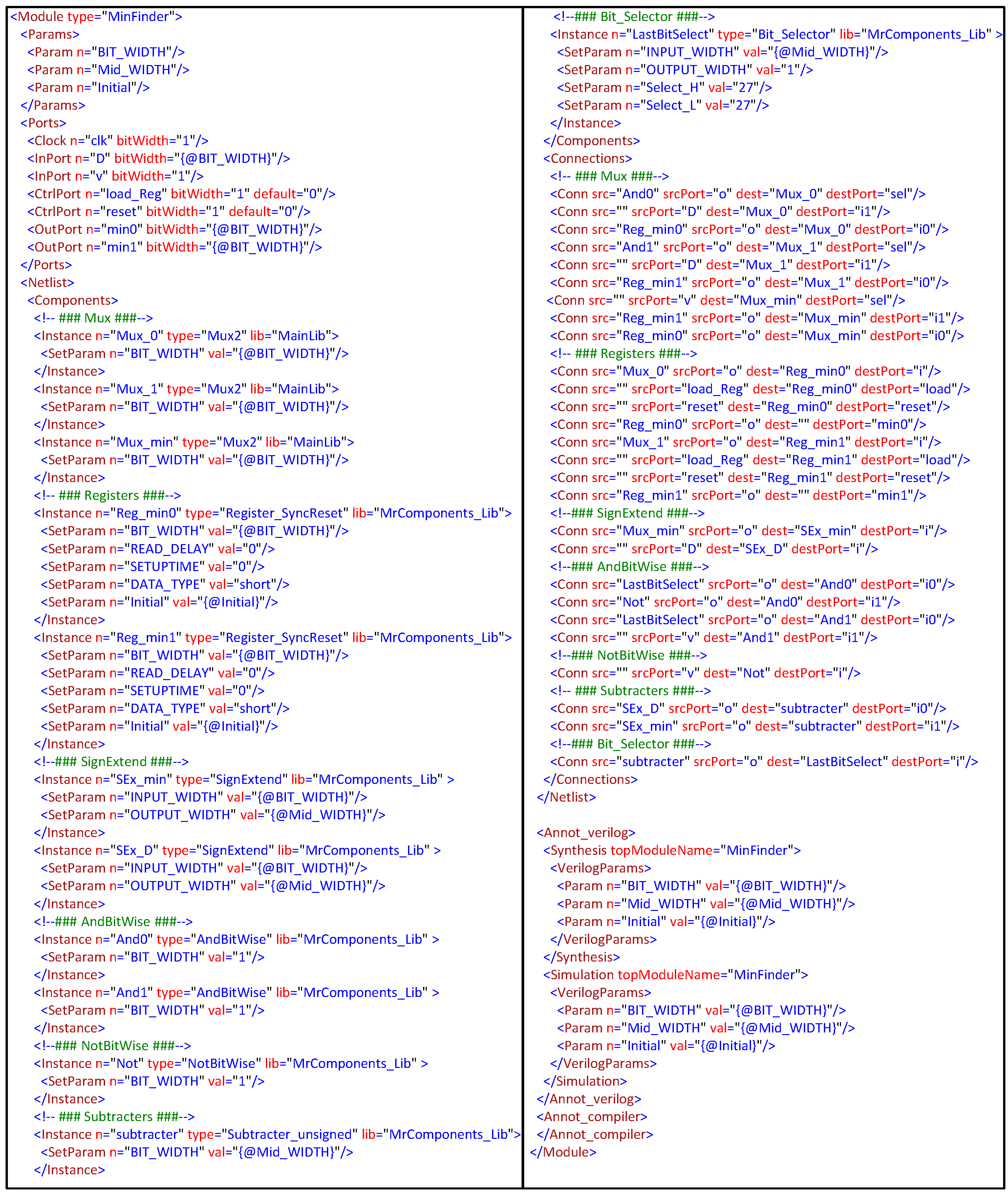Viewport: 1008px width, 1195px height.
Task: Select the Instance SEx_D SignExtend line
Action: [237, 850]
